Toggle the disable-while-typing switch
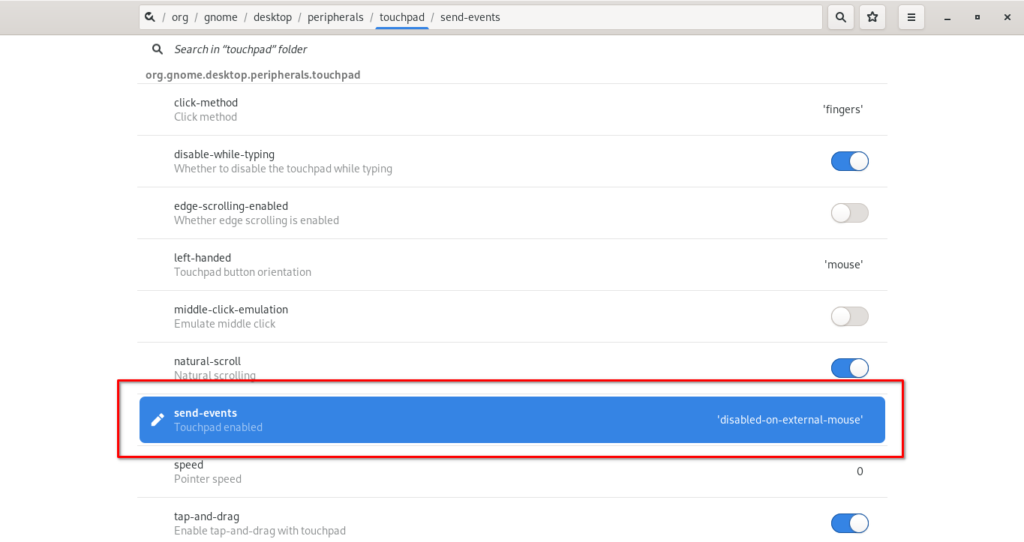Image resolution: width=1024 pixels, height=542 pixels. [x=849, y=161]
